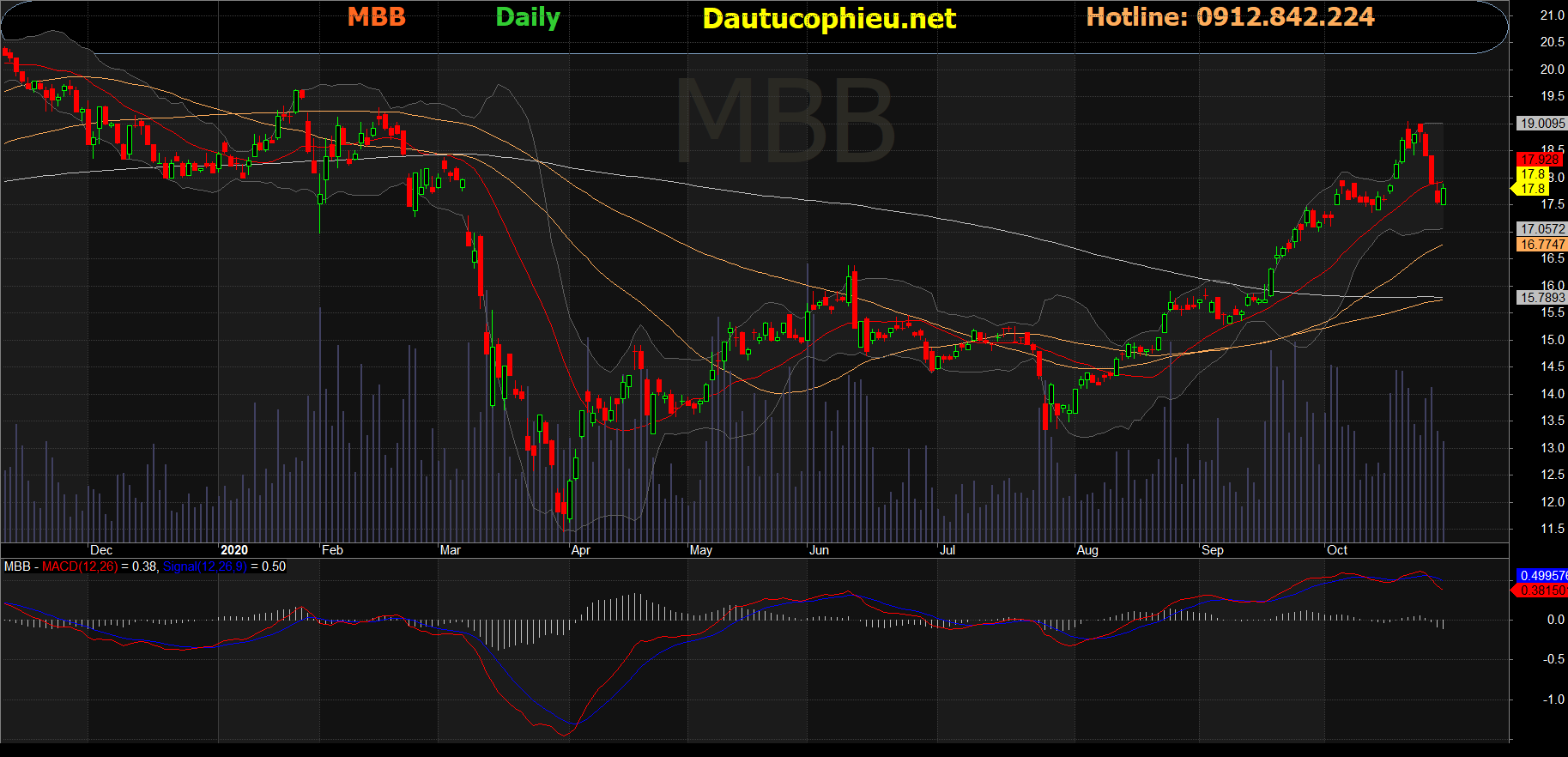Select the May label on the date axis

[x=701, y=550]
